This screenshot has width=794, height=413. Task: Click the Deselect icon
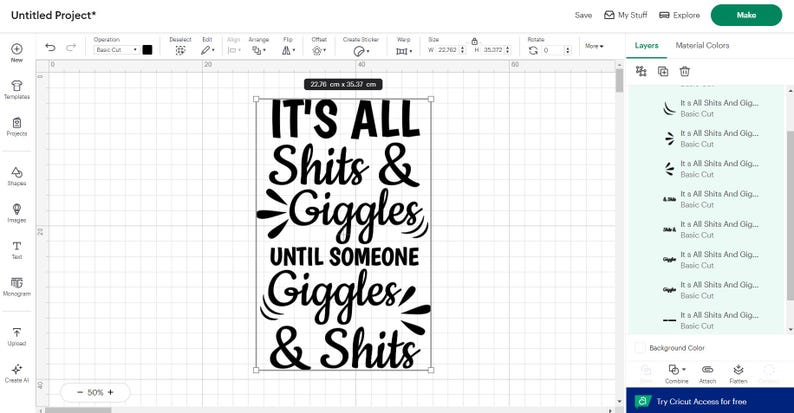pos(180,50)
